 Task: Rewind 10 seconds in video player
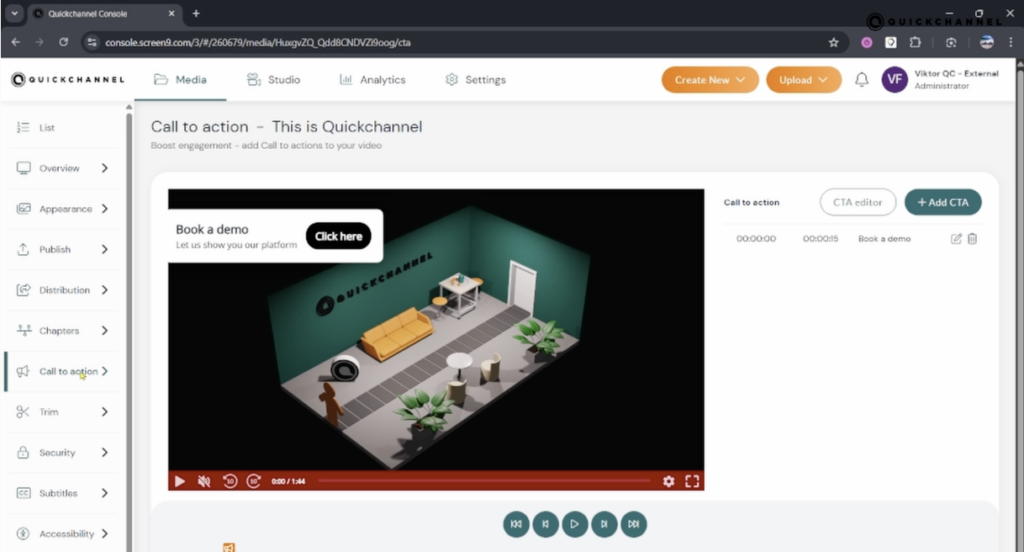pos(229,481)
